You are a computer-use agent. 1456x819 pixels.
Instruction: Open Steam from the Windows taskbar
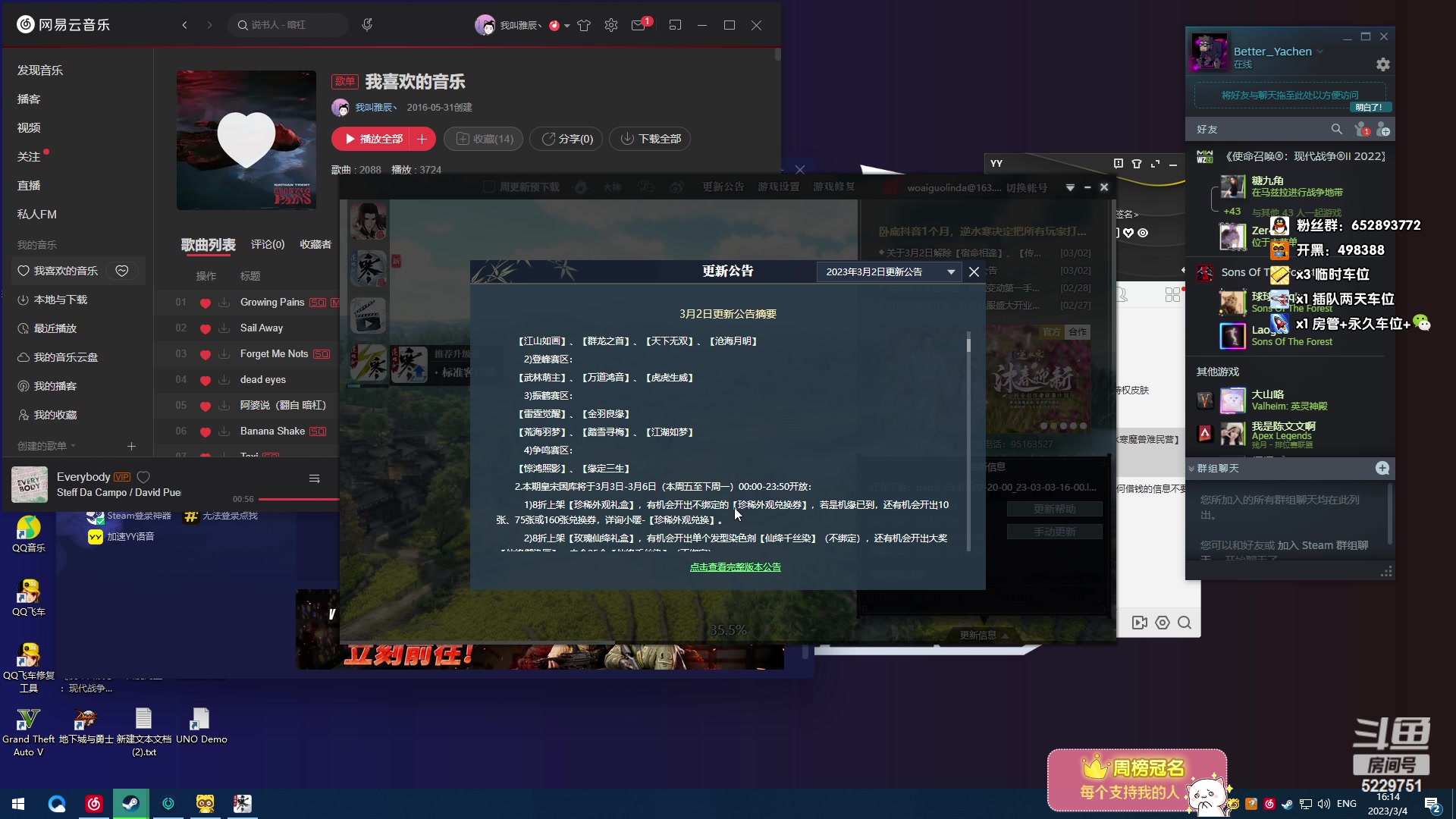(x=130, y=804)
